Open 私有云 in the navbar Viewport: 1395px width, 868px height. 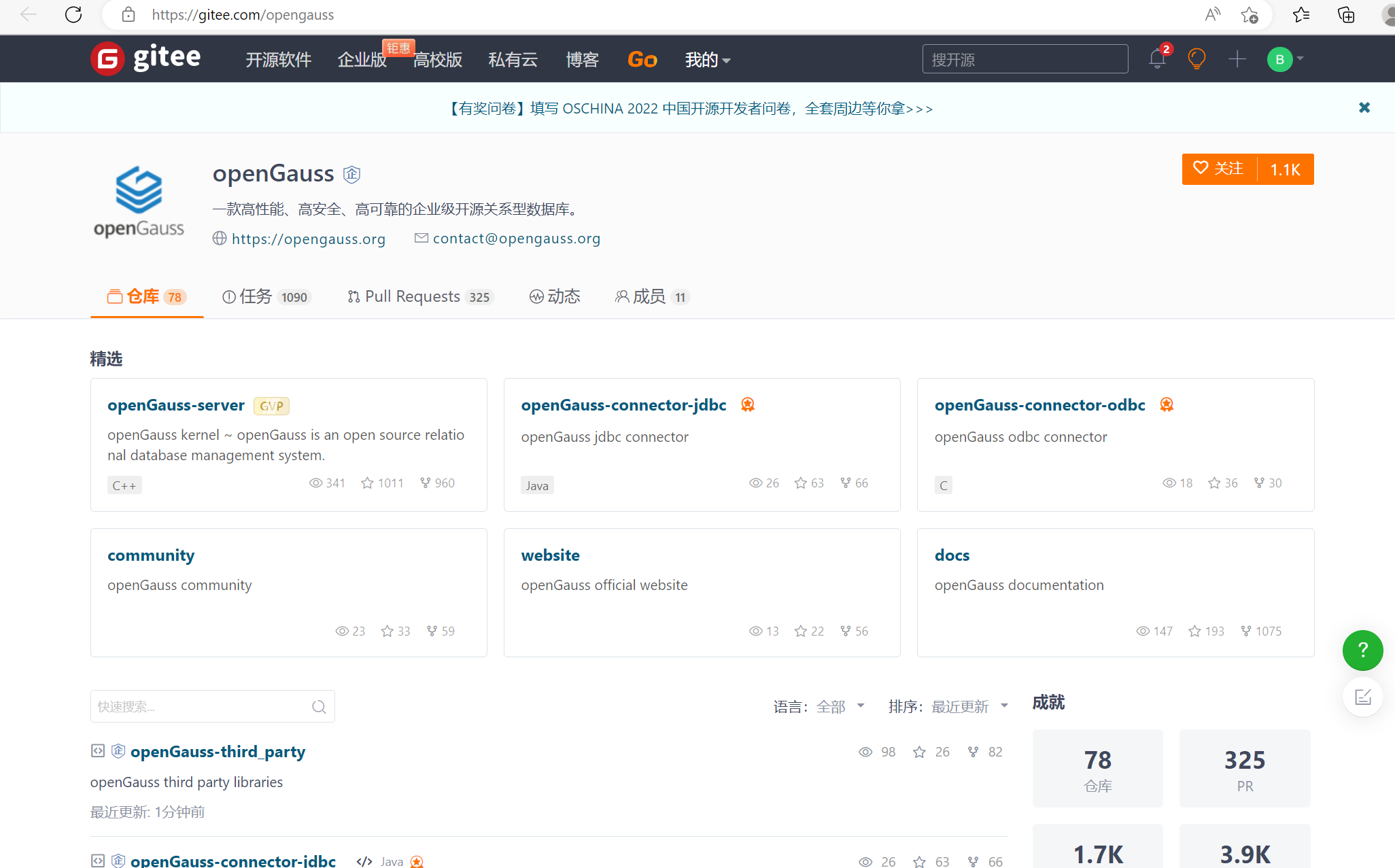click(x=513, y=60)
